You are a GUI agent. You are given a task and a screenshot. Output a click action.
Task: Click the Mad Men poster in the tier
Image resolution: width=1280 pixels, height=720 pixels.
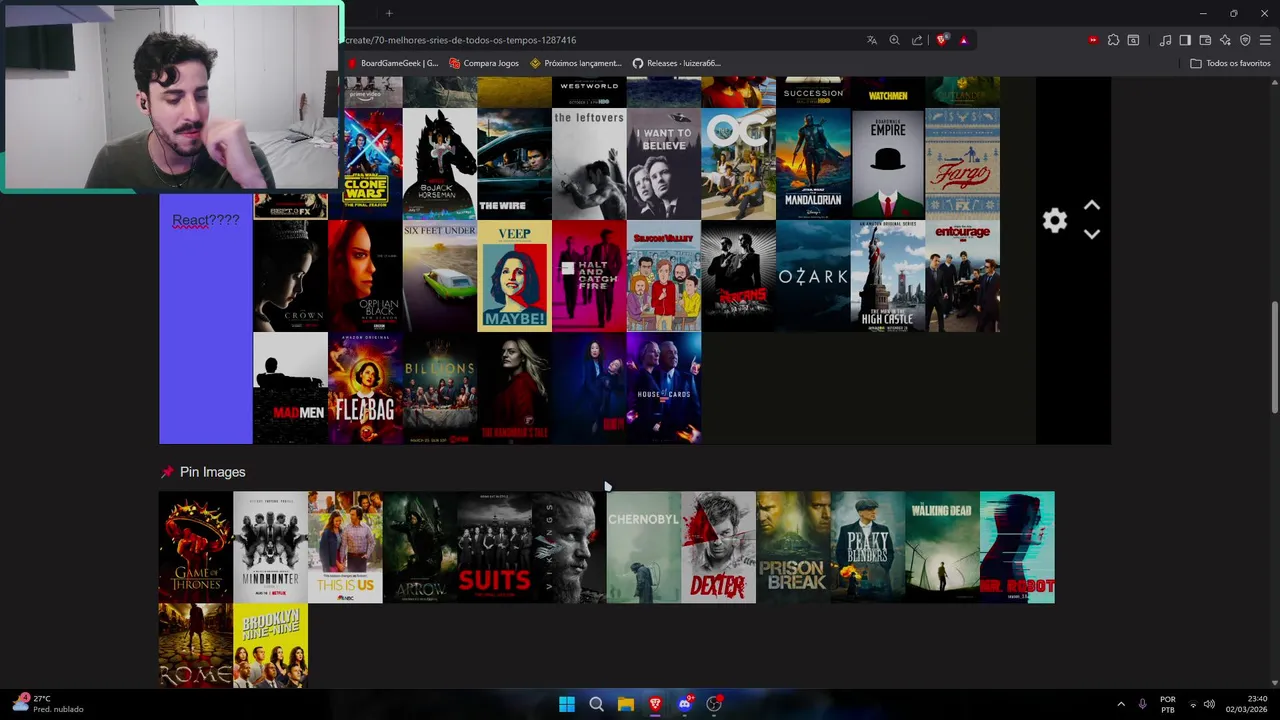290,388
